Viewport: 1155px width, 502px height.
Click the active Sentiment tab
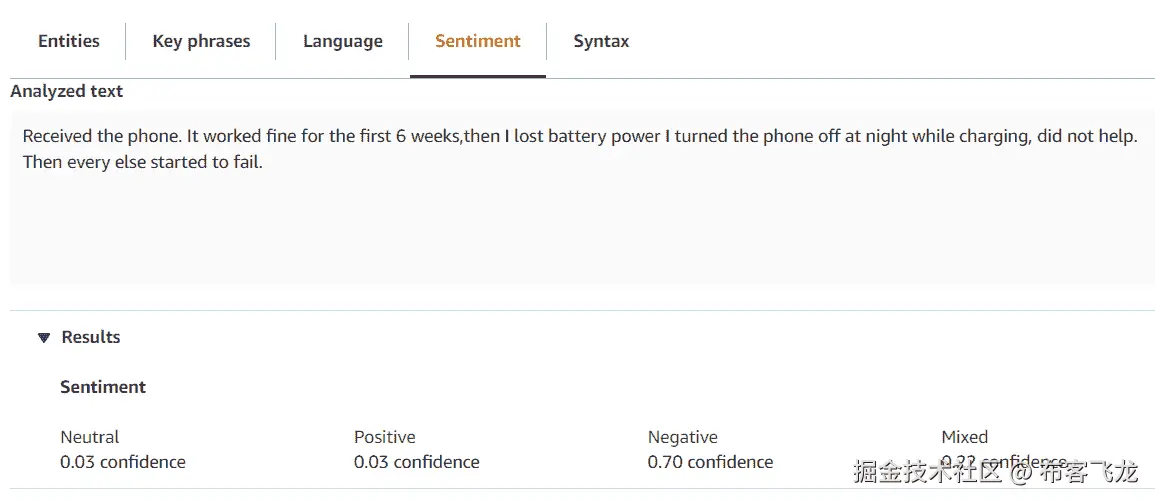[478, 41]
